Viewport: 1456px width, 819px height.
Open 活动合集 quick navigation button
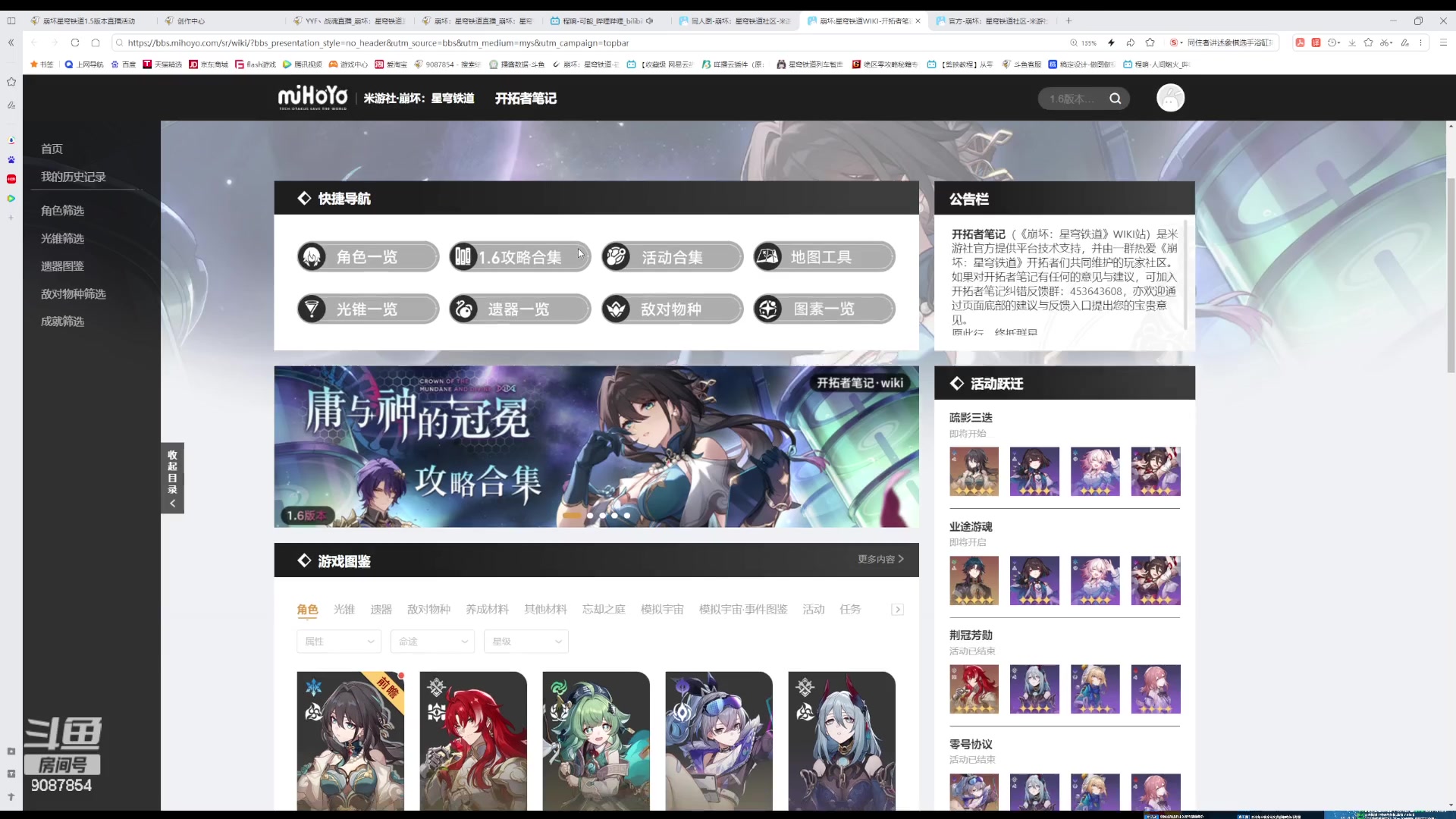click(x=672, y=257)
